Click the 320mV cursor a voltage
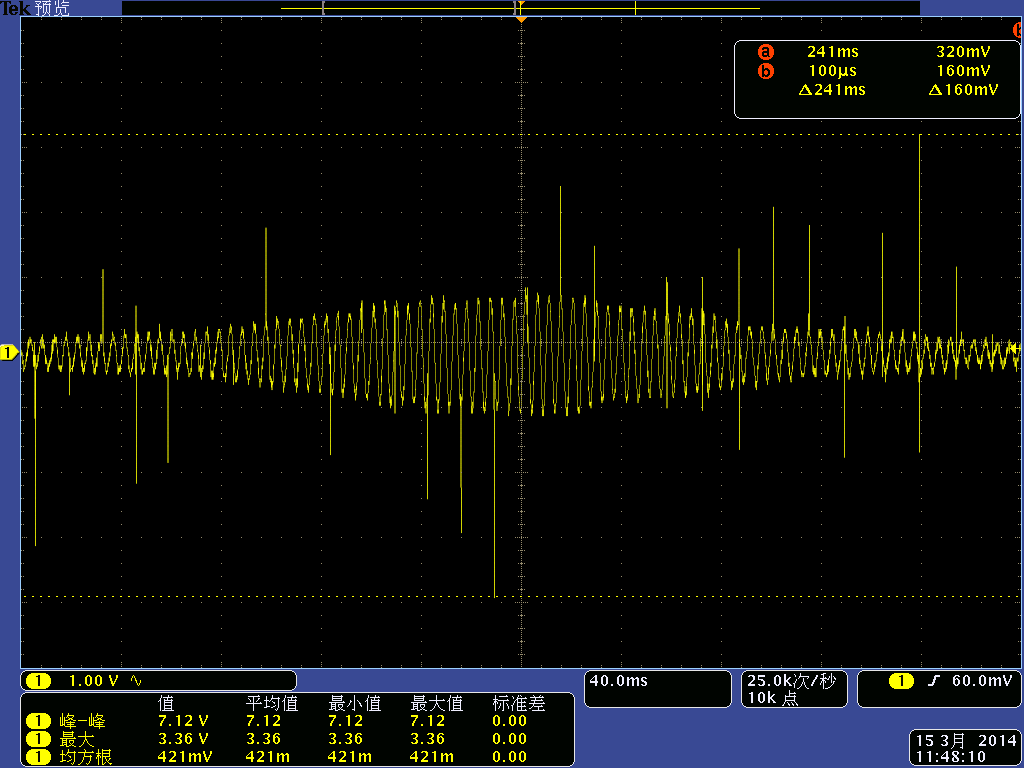 pos(963,52)
